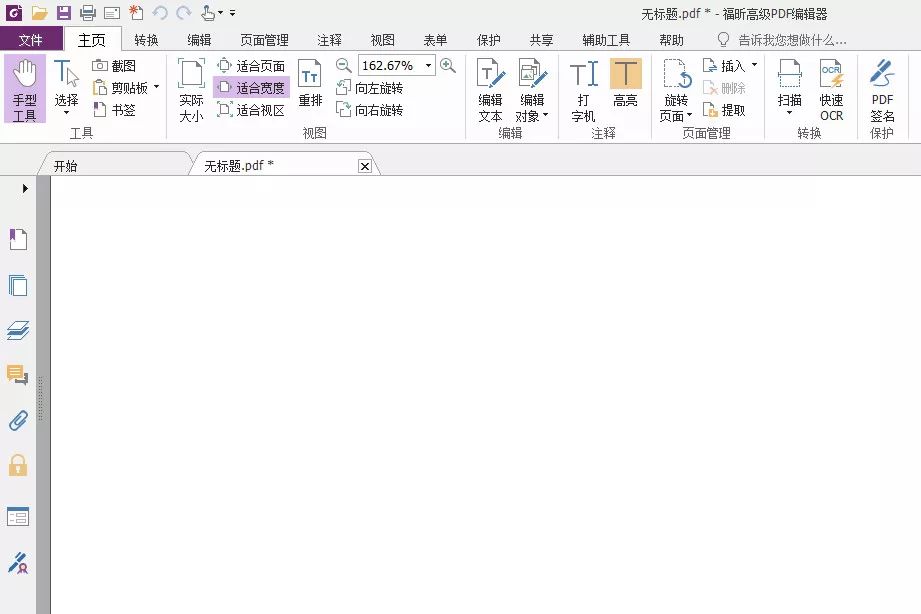Screen dimensions: 921x614
Task: Open the attachments paperclip panel in sidebar
Action: click(18, 421)
